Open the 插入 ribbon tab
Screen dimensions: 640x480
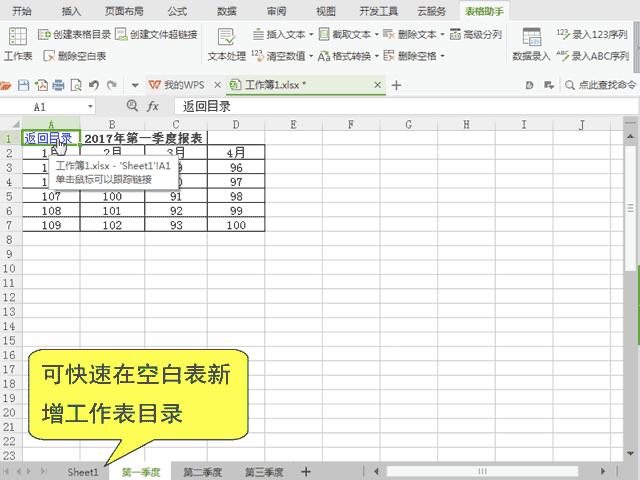tap(71, 11)
